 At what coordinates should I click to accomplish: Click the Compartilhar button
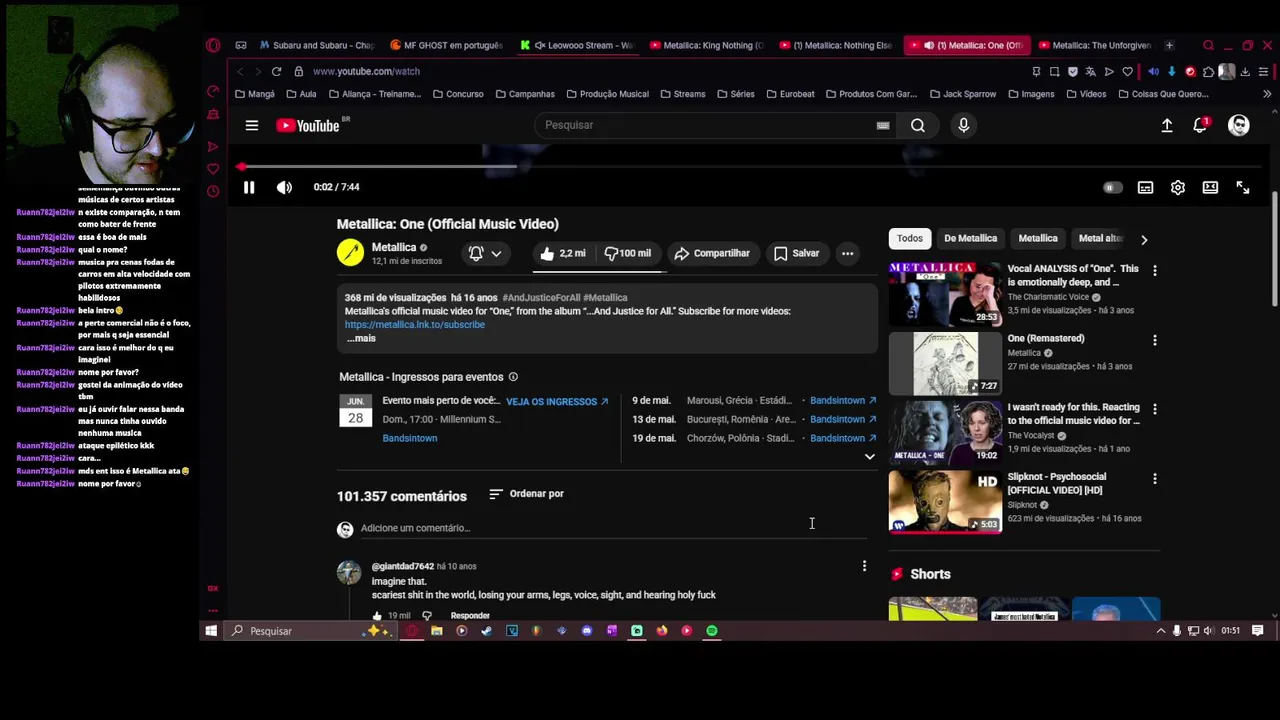coord(712,254)
